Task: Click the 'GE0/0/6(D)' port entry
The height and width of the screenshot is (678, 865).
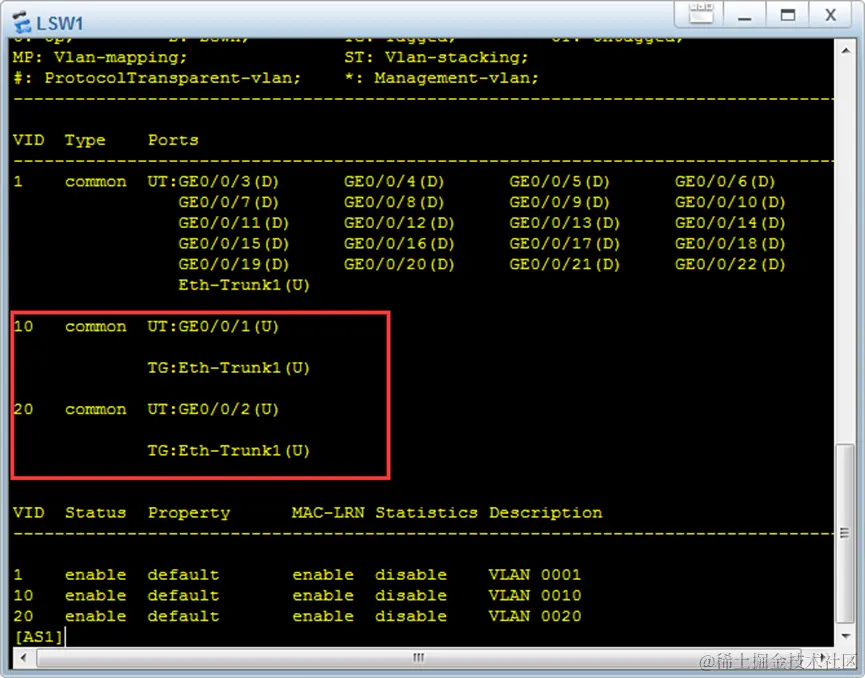Action: tap(725, 181)
